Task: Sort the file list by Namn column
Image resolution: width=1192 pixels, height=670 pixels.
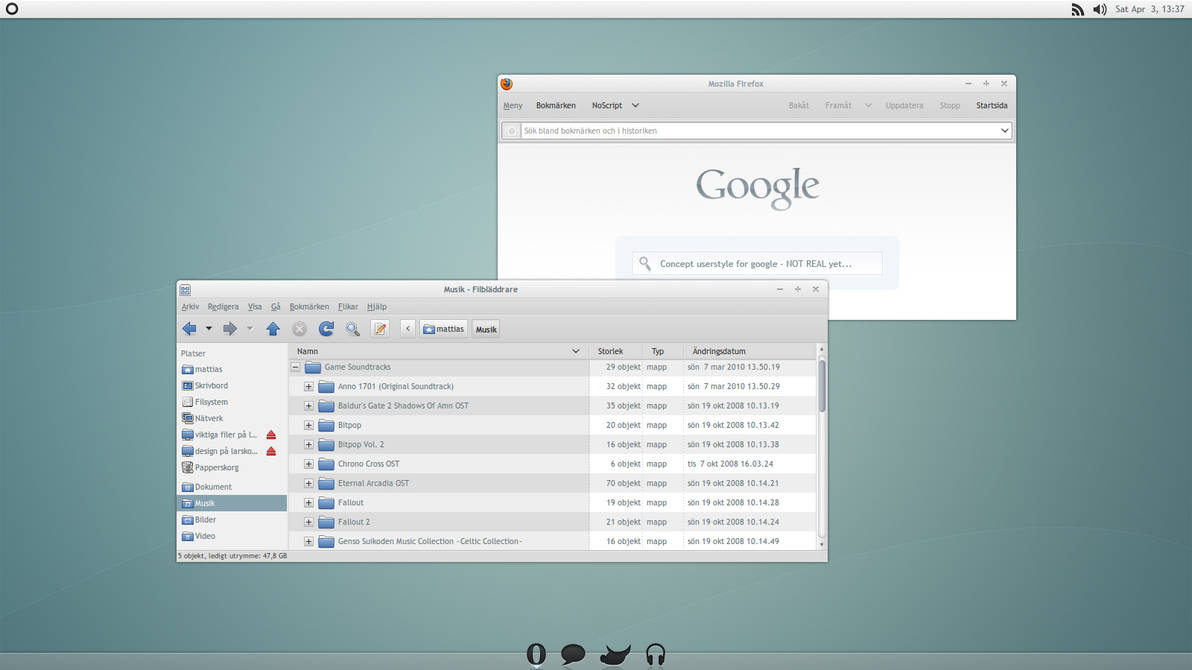Action: coord(438,351)
